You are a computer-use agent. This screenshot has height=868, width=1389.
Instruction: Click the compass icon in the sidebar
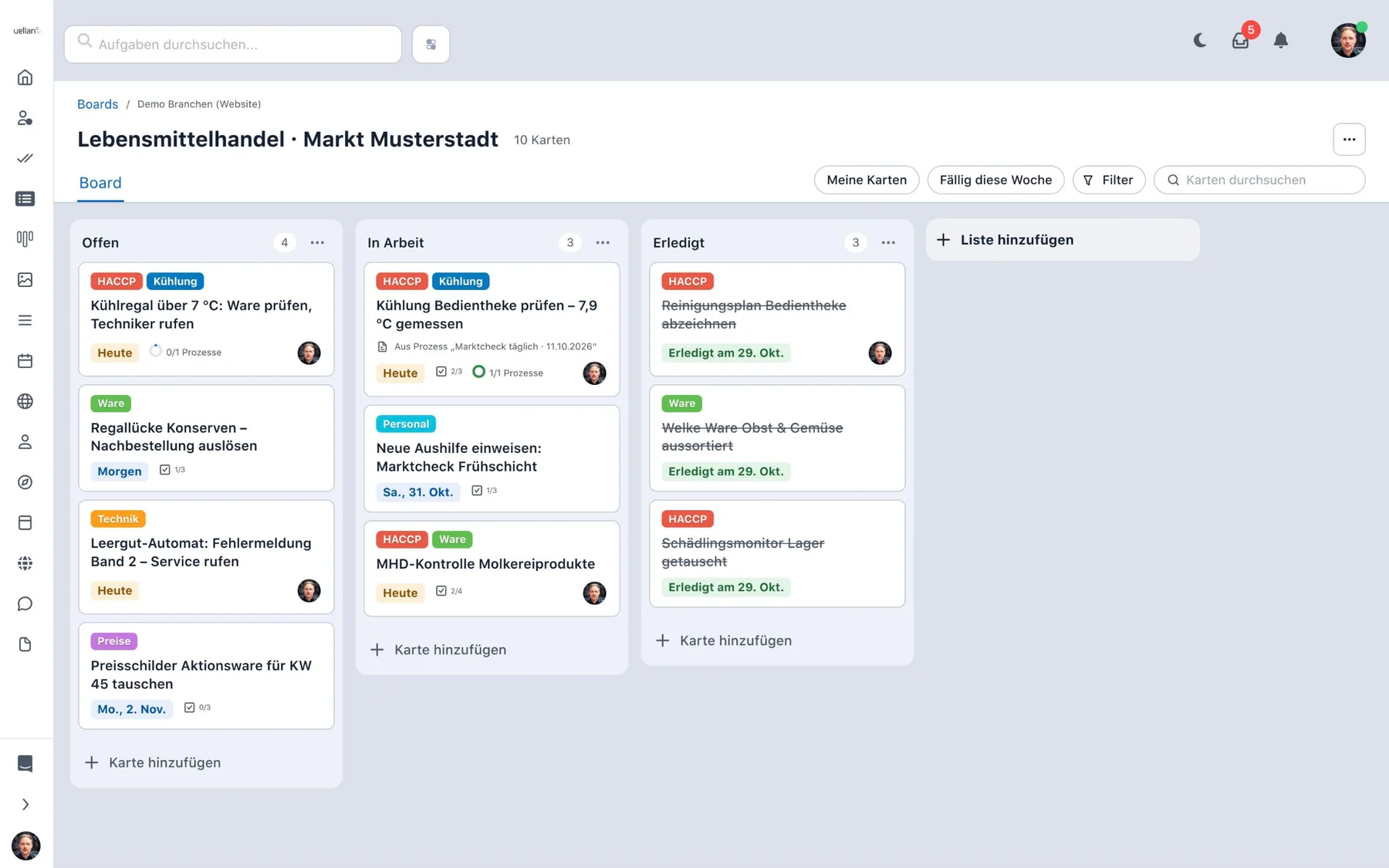[25, 482]
